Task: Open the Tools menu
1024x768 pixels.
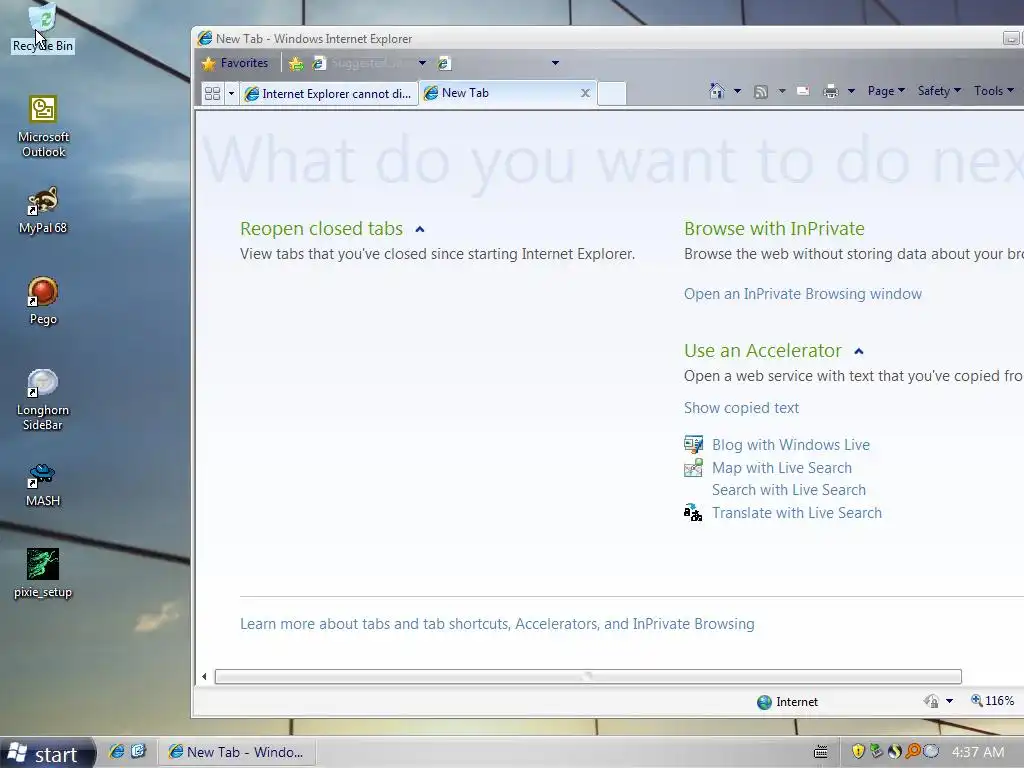Action: 993,91
